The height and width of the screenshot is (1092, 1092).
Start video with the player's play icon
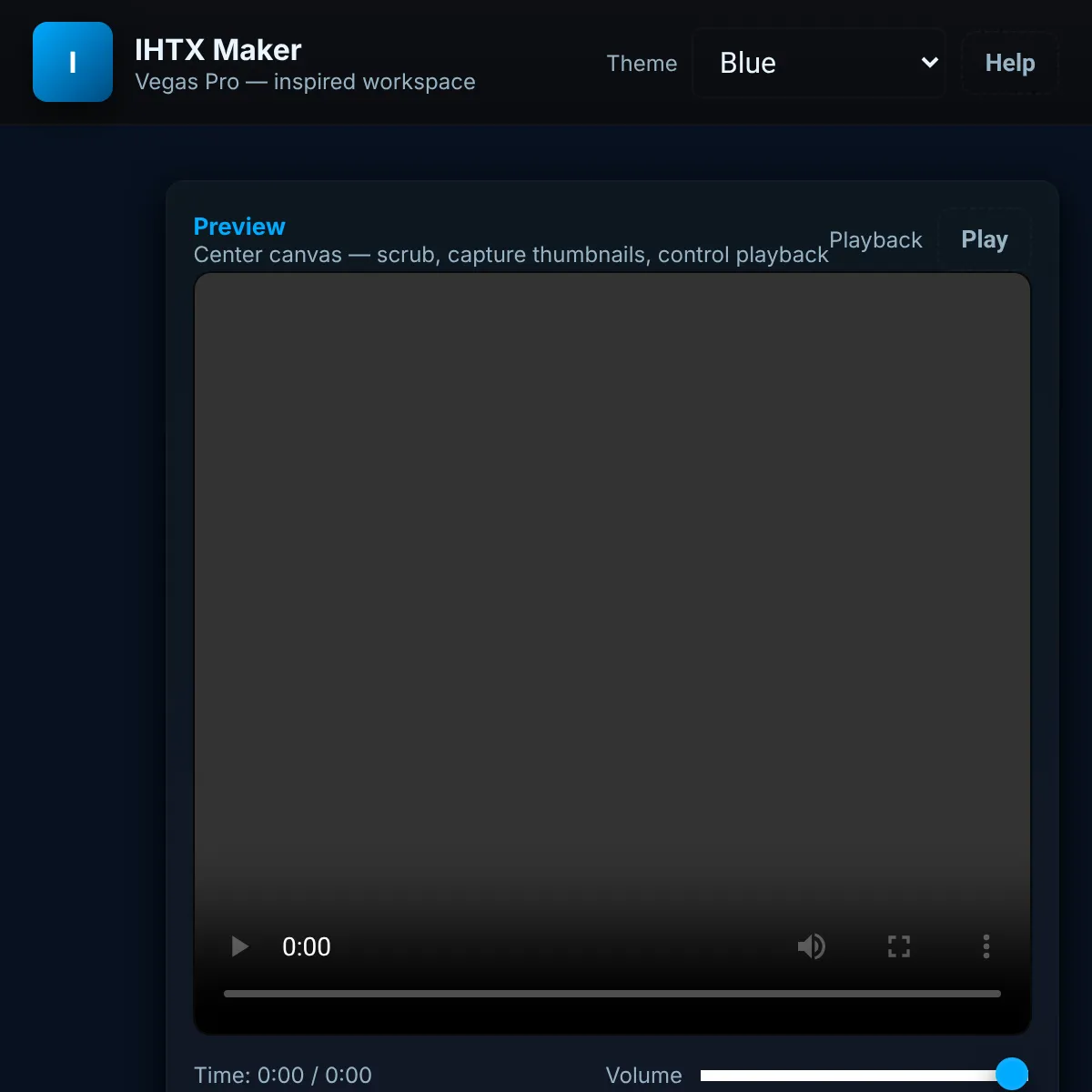(x=239, y=946)
